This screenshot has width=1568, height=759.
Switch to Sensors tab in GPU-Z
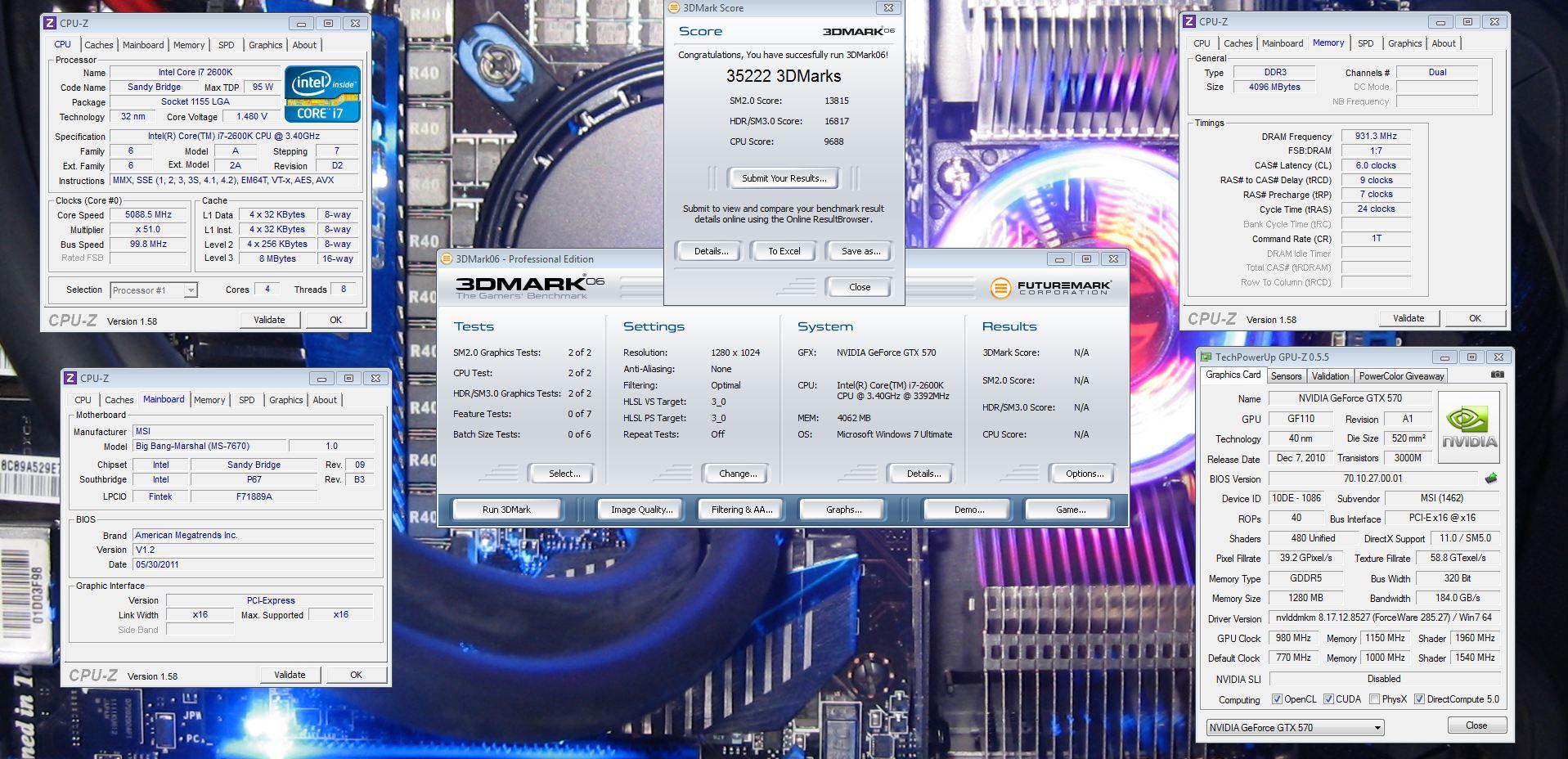(x=1286, y=376)
